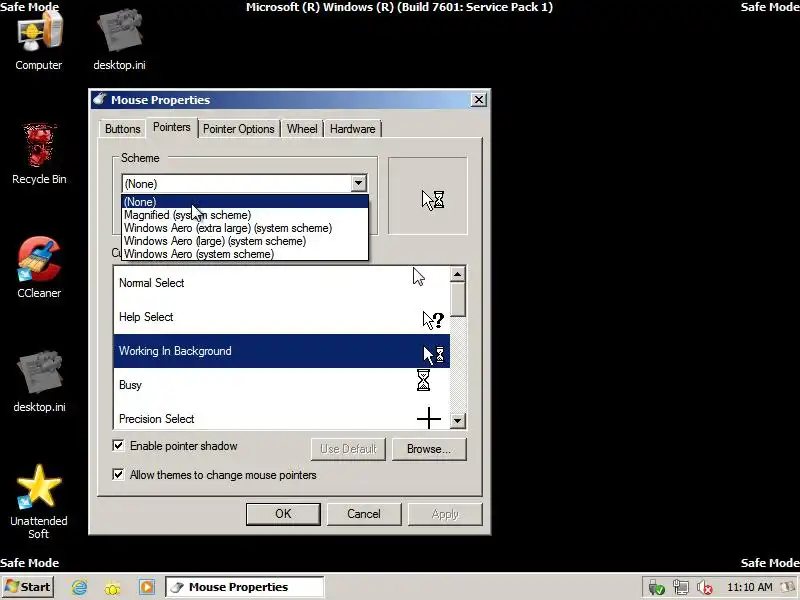This screenshot has height=600, width=800.
Task: Switch to the Hardware tab
Action: point(353,129)
